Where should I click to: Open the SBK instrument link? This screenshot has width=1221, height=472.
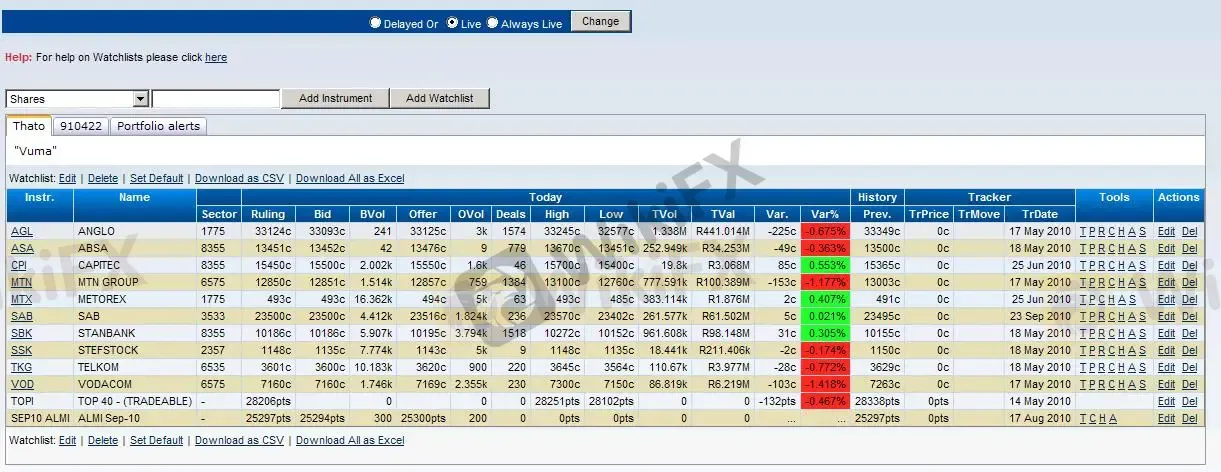point(21,333)
